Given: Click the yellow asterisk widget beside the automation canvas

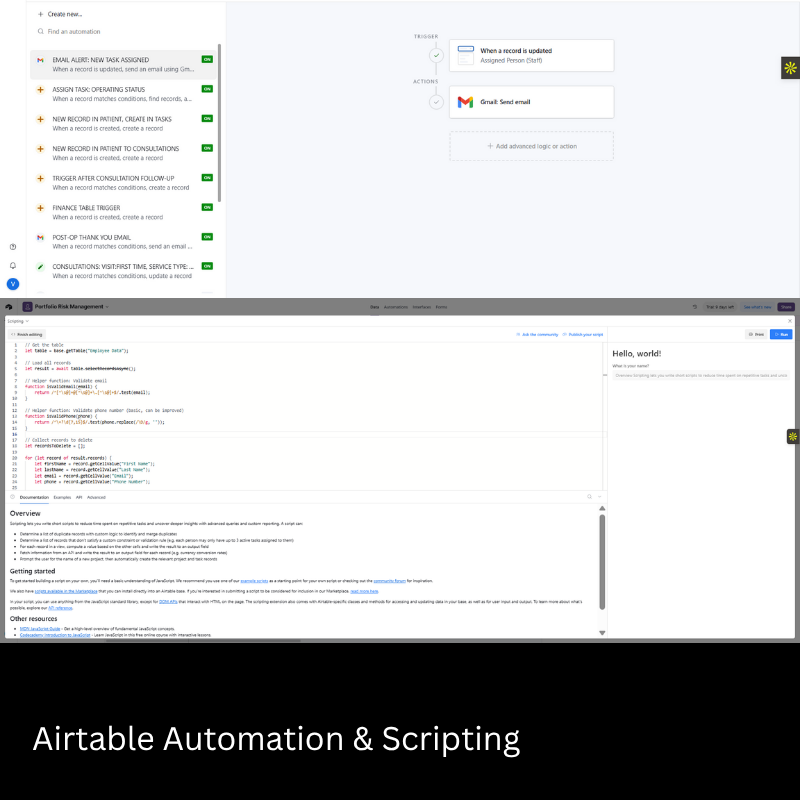Looking at the screenshot, I should click(790, 68).
